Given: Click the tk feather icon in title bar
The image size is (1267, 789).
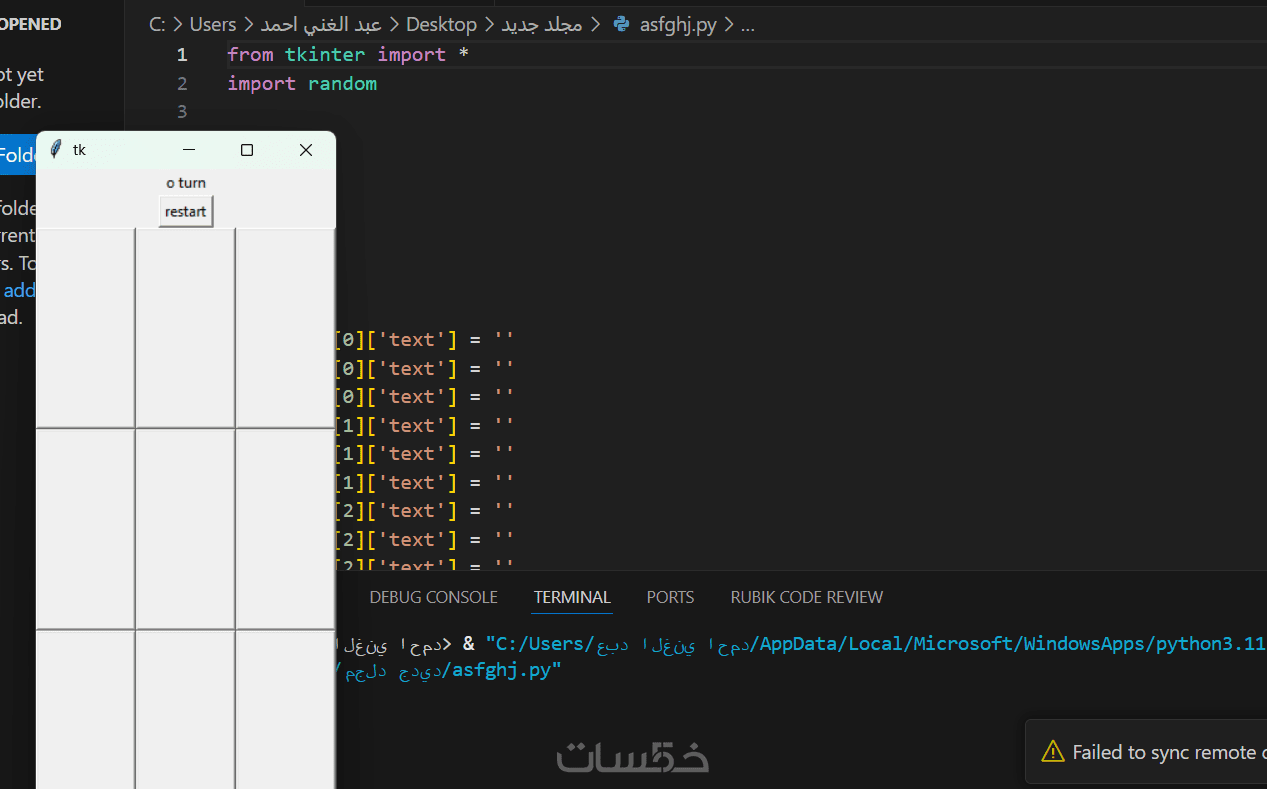Looking at the screenshot, I should (x=56, y=149).
